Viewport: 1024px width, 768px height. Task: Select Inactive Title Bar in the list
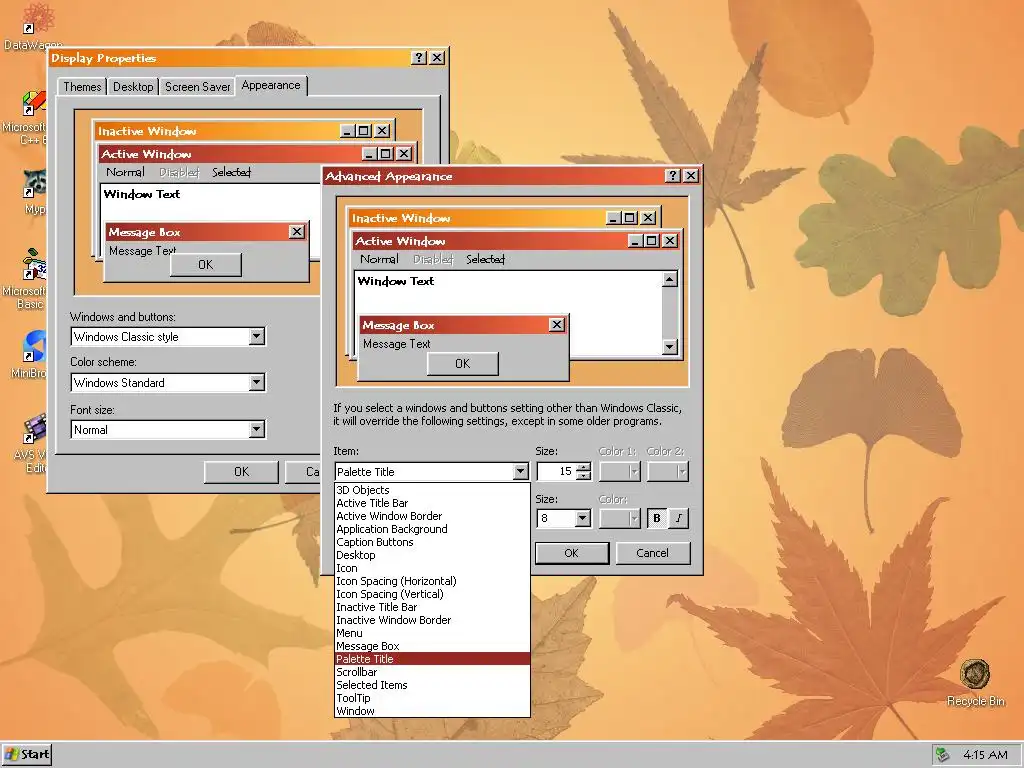click(x=432, y=607)
